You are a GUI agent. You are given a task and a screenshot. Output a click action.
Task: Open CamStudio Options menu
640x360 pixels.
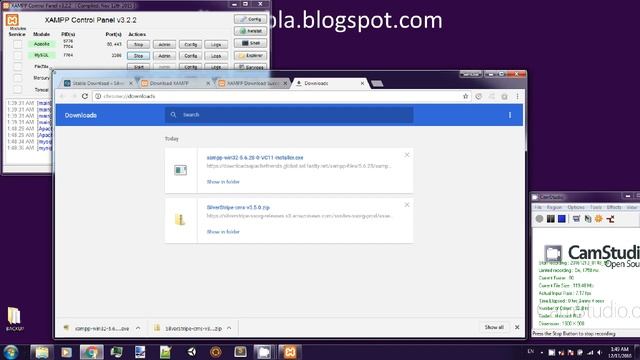576,207
